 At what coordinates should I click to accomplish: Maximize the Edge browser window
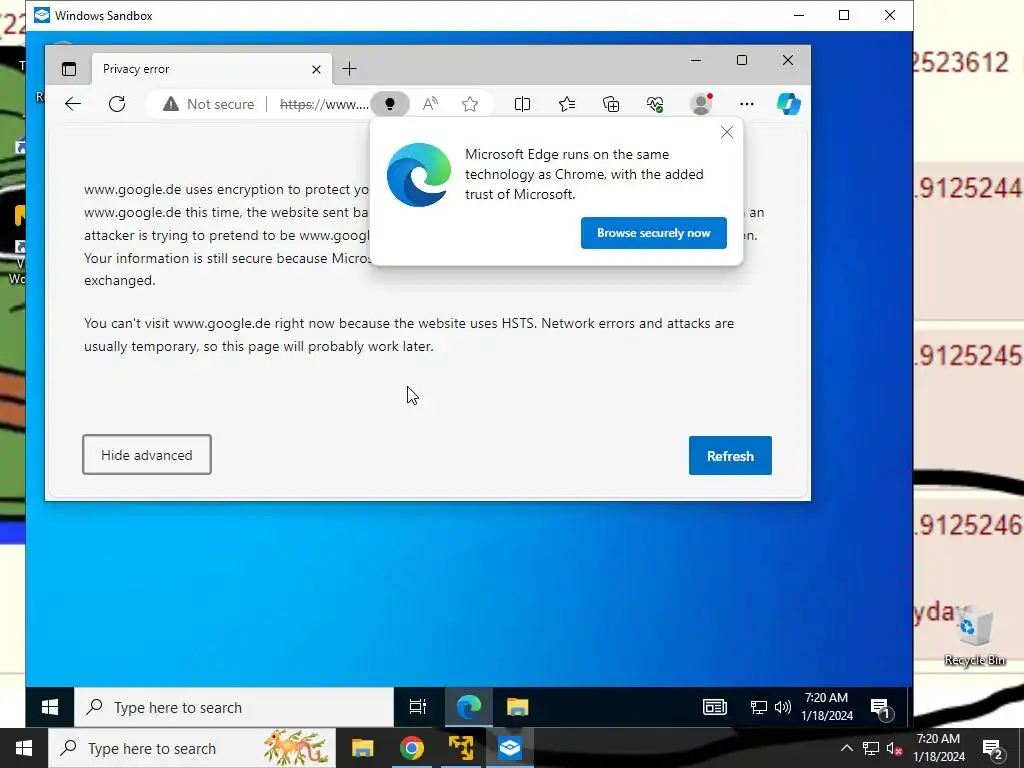(742, 60)
